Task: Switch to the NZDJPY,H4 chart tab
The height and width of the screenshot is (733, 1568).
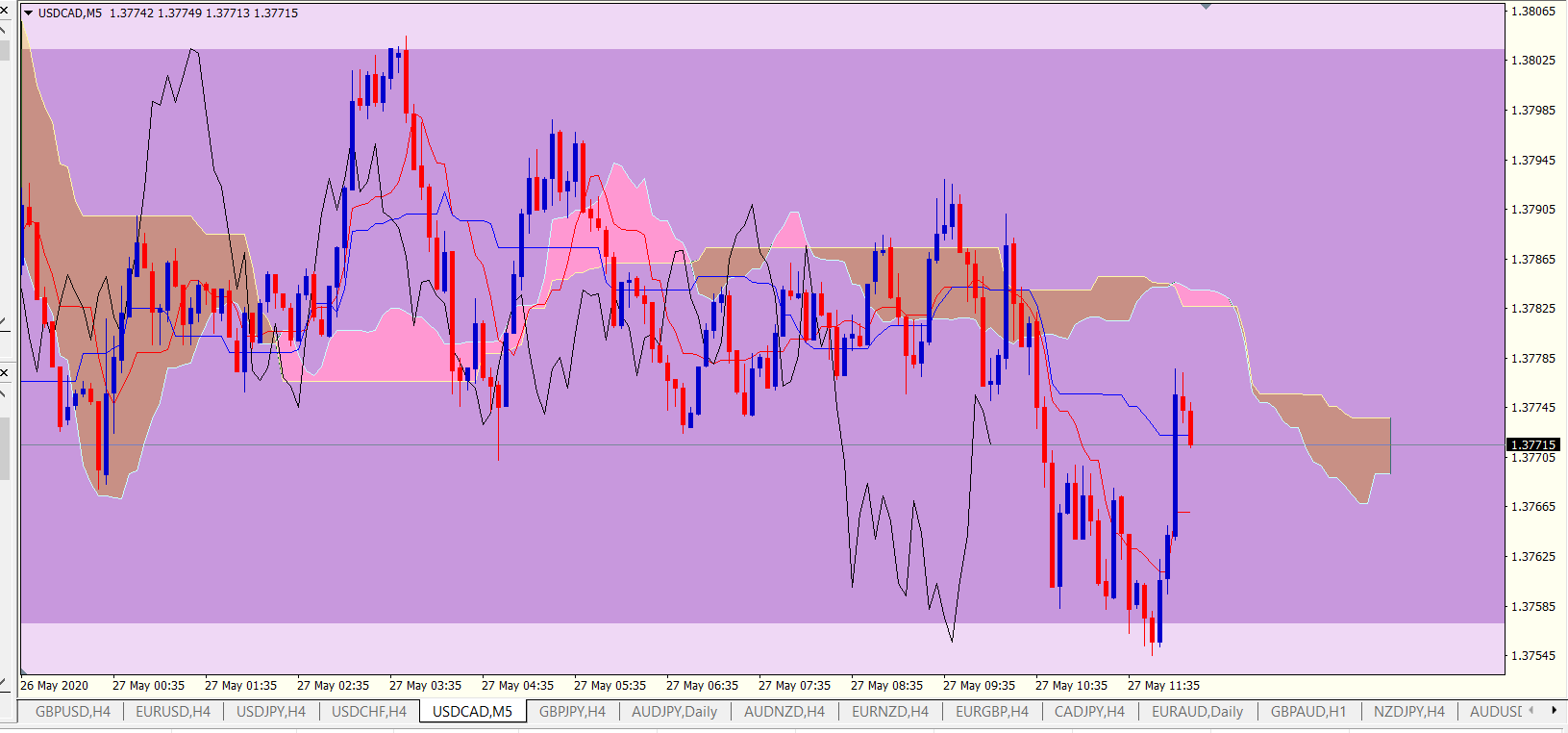Action: click(x=1409, y=712)
